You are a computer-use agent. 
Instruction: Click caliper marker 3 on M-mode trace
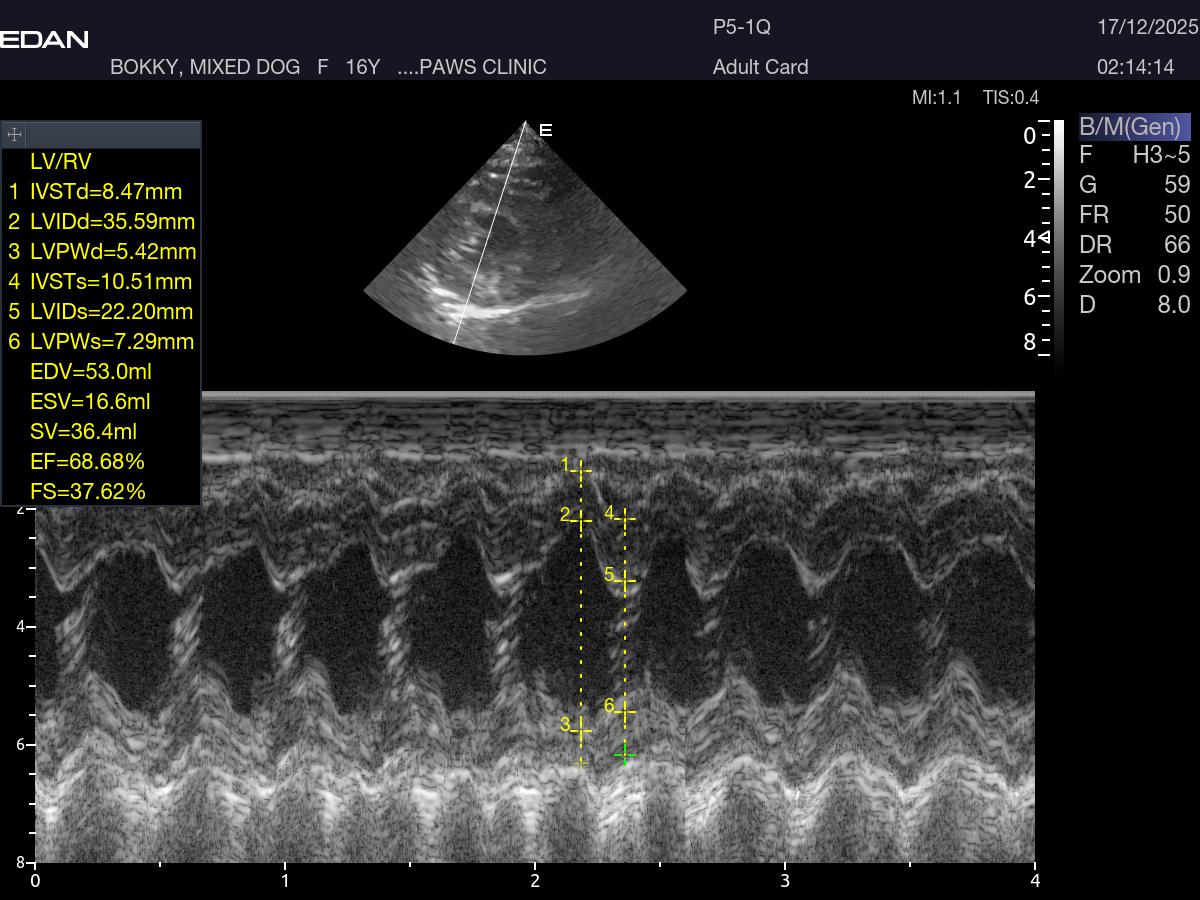point(581,731)
